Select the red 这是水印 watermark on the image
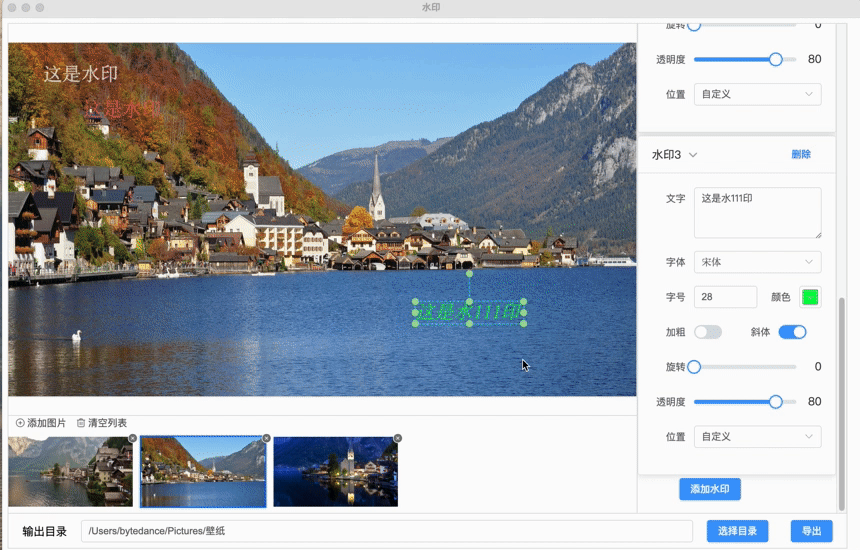The image size is (860, 550). click(x=123, y=109)
